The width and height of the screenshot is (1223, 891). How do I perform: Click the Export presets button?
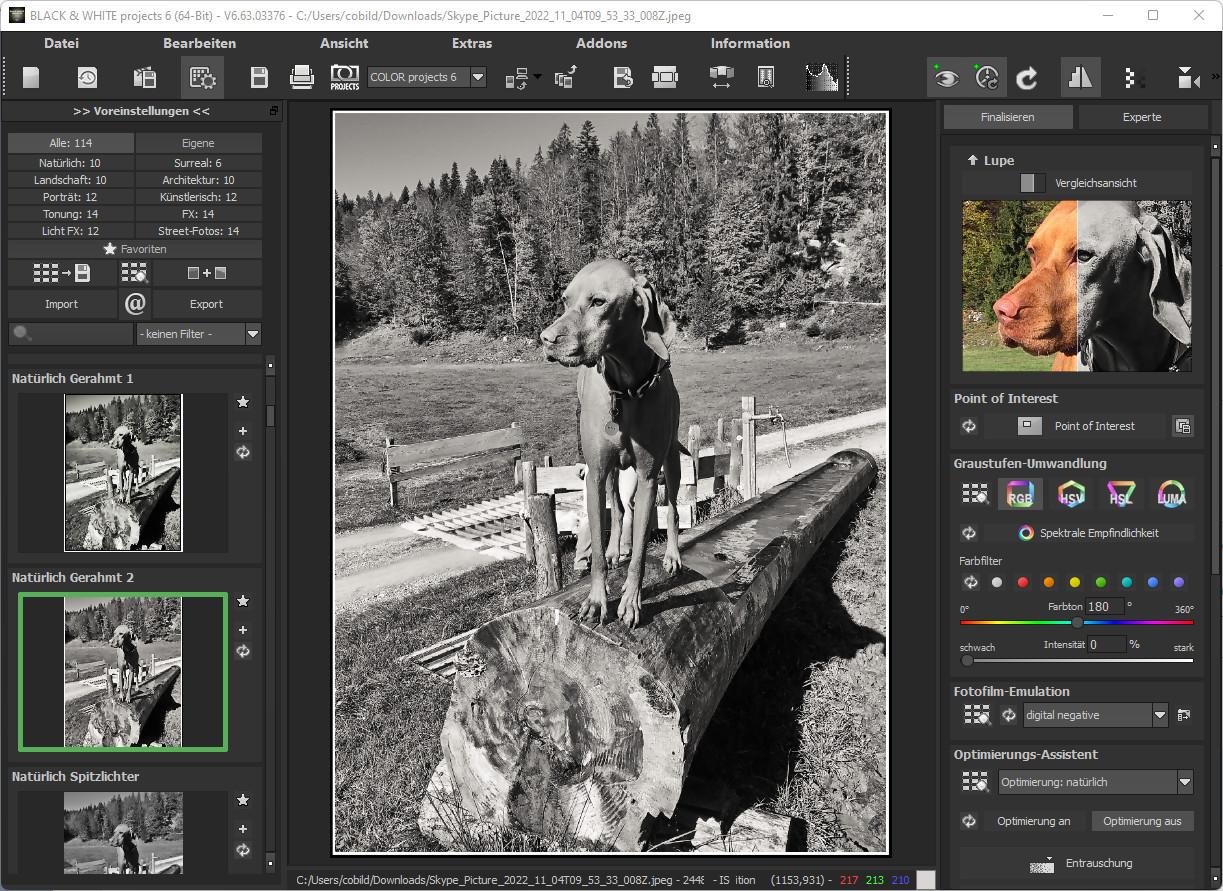coord(206,304)
